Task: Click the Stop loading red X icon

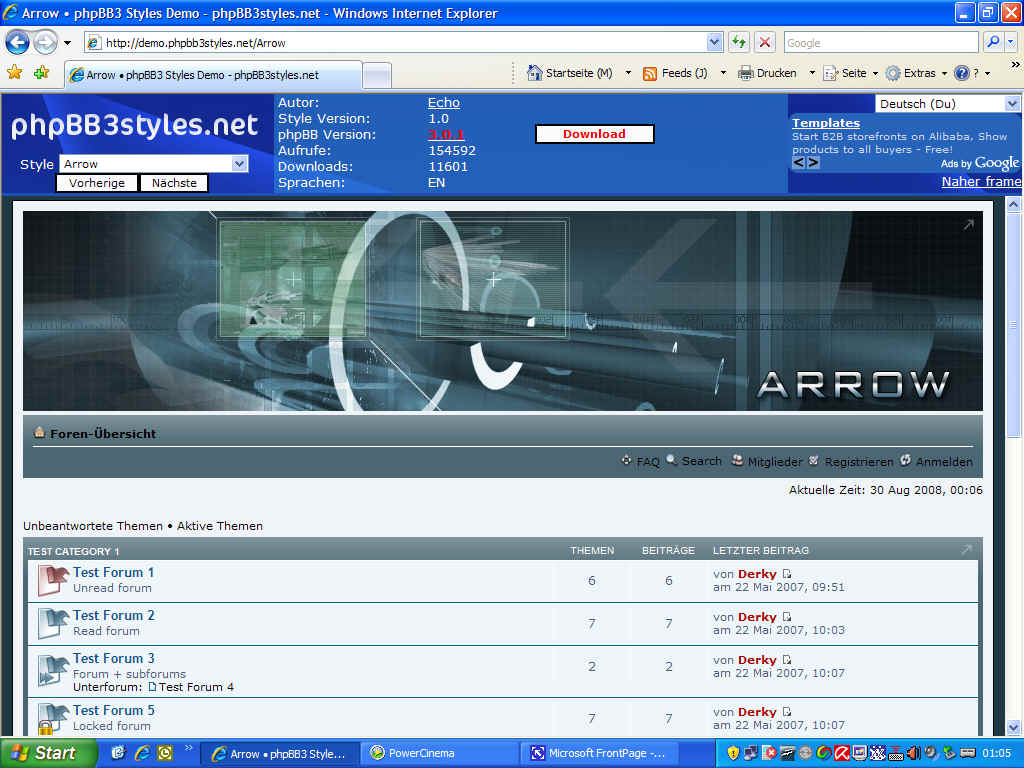Action: pos(765,42)
